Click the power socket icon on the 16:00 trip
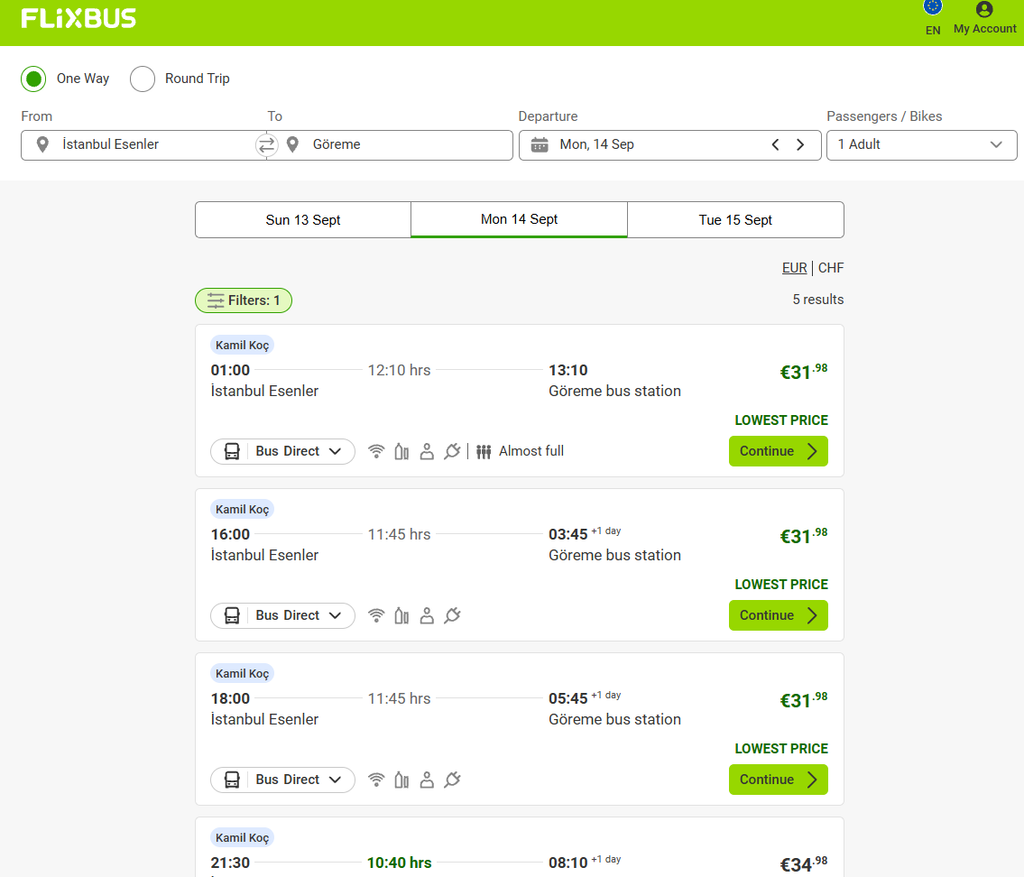The height and width of the screenshot is (877, 1024). click(452, 615)
